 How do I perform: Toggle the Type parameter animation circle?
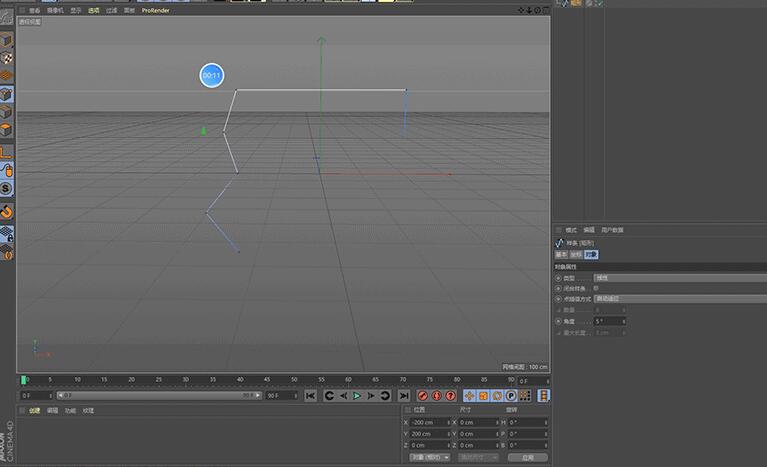[x=558, y=278]
